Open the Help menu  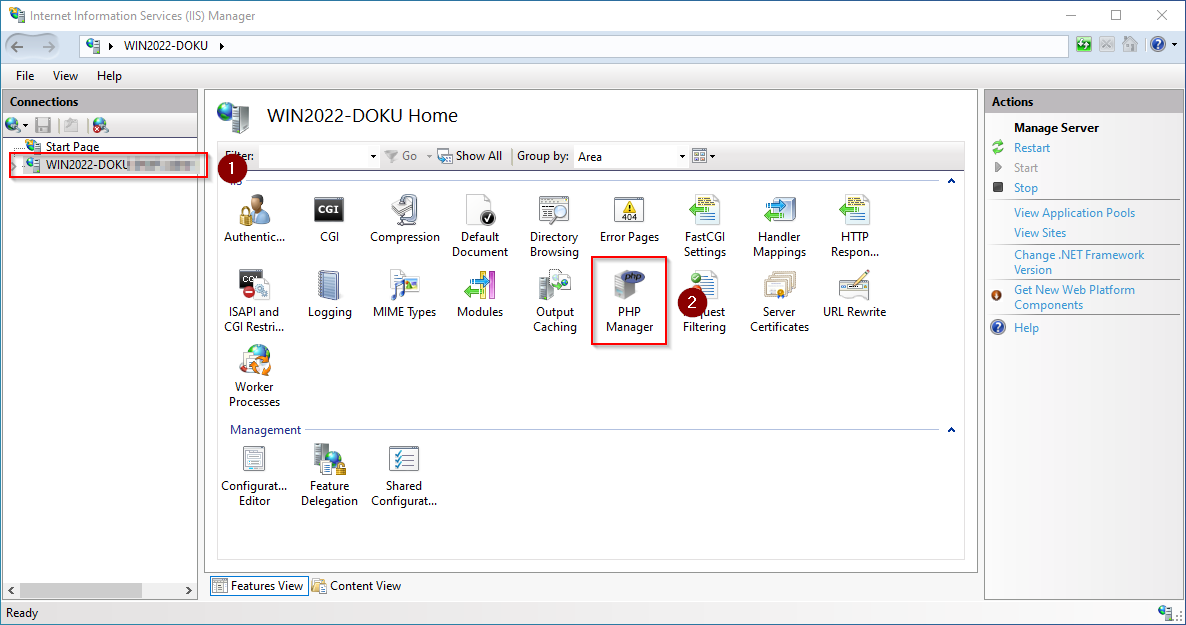pos(109,76)
